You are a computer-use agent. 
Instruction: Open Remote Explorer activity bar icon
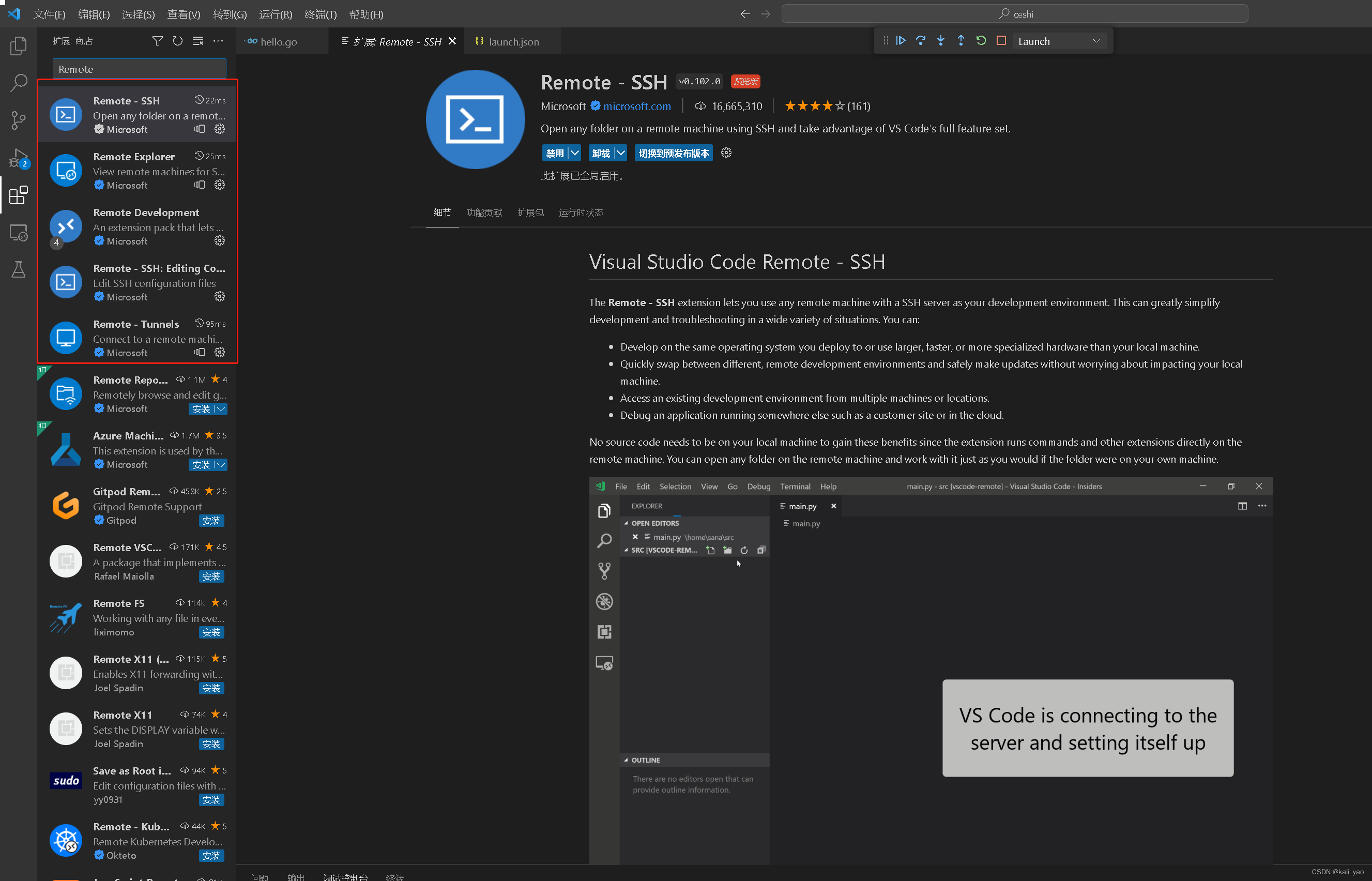tap(18, 233)
